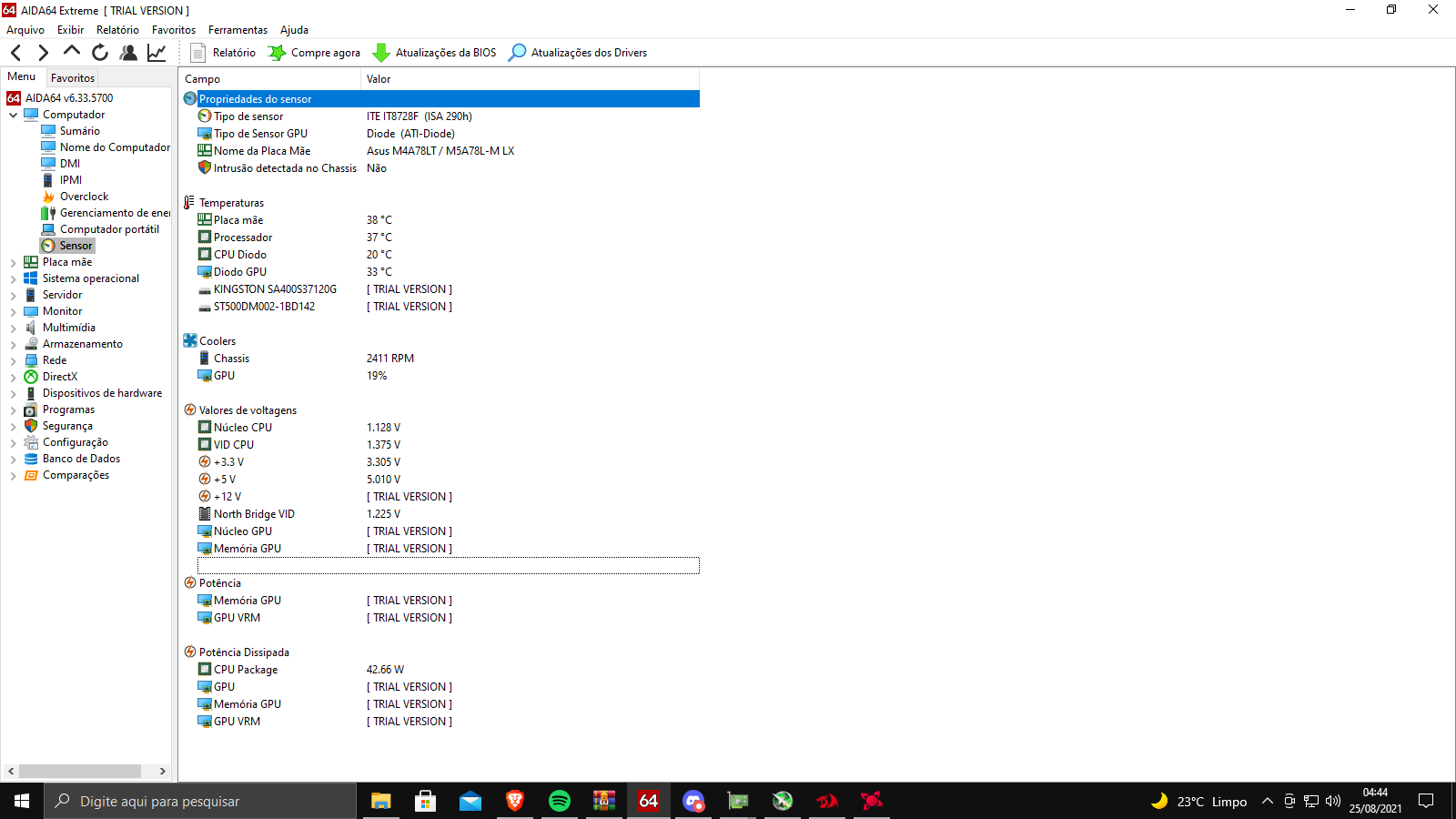Select the CPU Package row
Viewport: 1456px width, 819px height.
[x=440, y=670]
